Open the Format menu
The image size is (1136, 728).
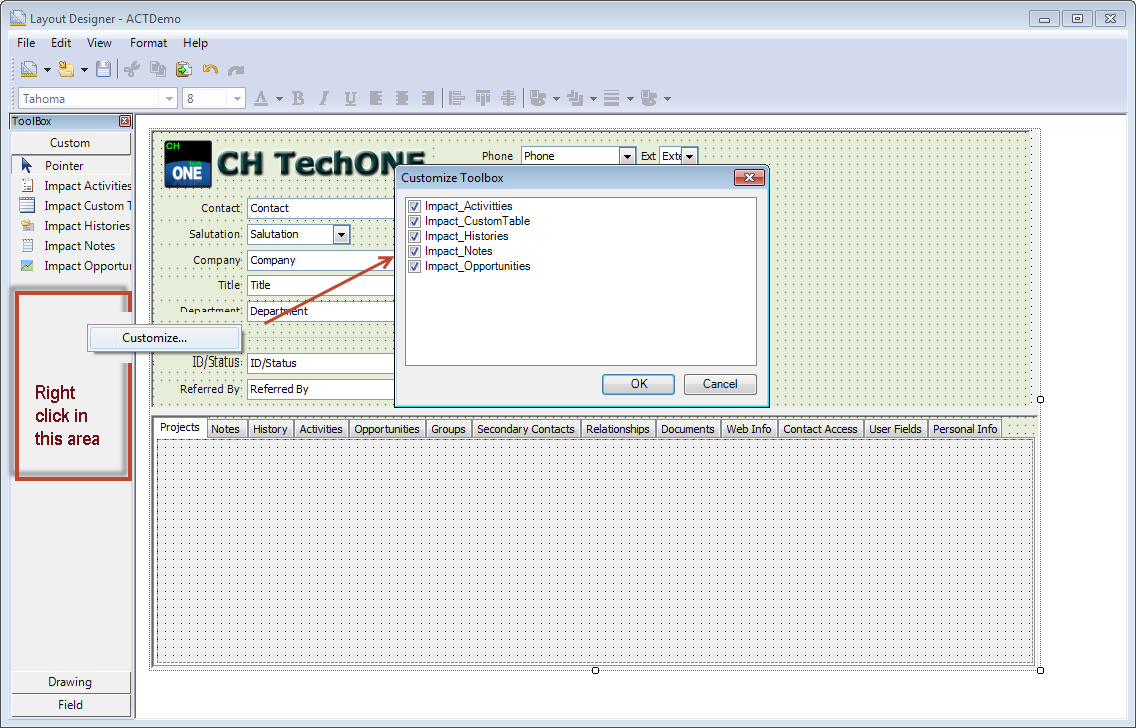tap(148, 43)
